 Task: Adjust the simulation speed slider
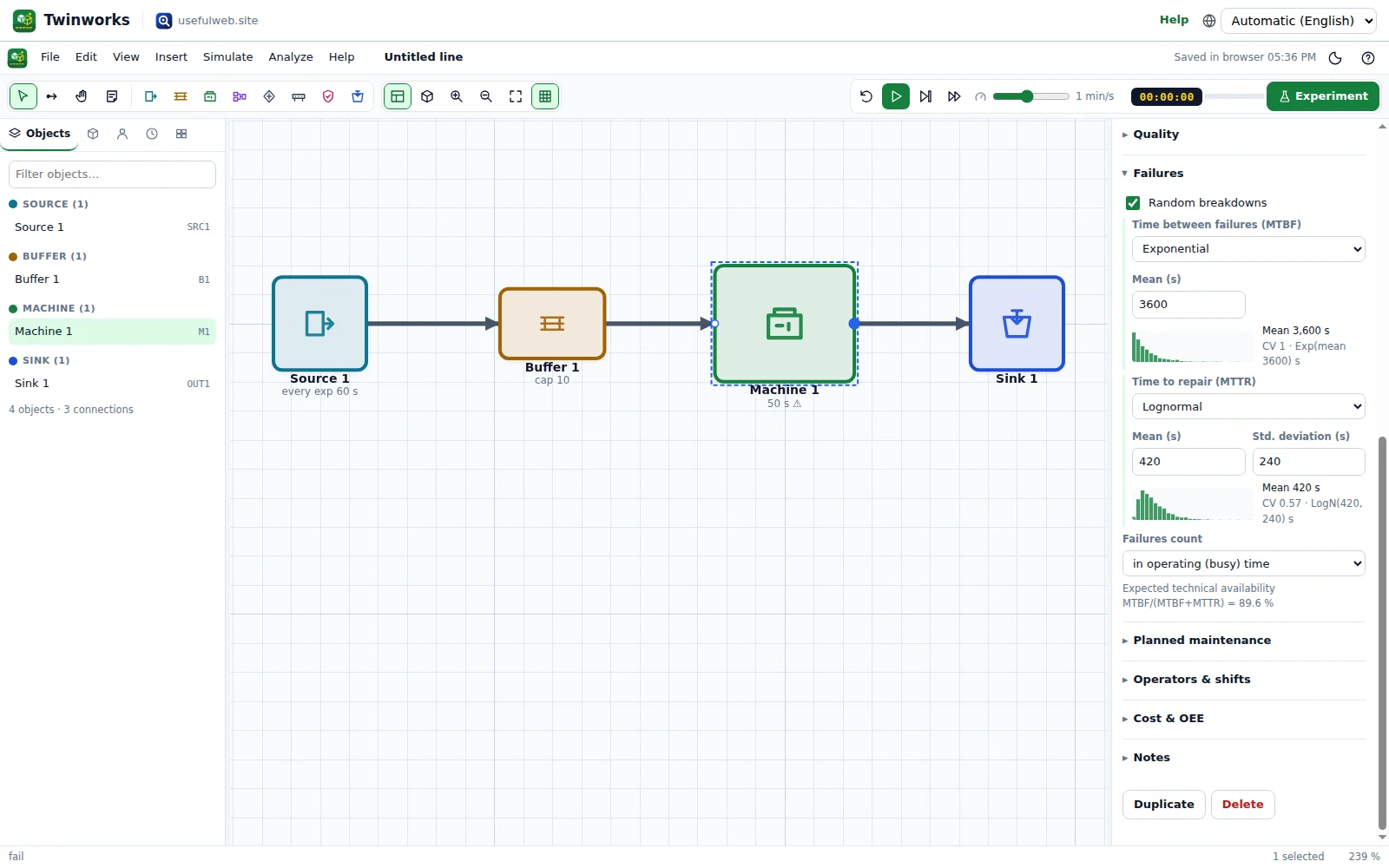tap(1031, 96)
